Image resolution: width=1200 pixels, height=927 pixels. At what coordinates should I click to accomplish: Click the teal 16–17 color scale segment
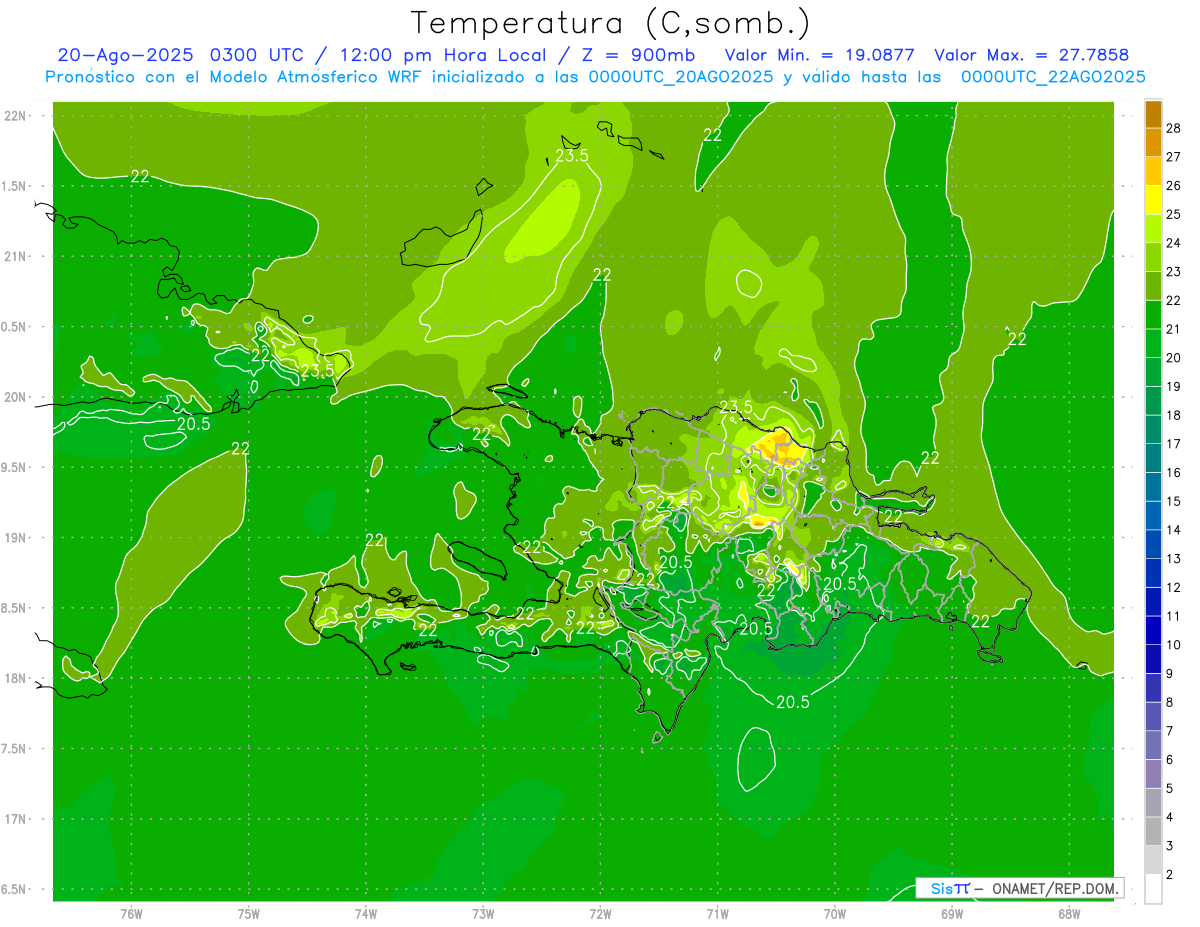point(1153,458)
